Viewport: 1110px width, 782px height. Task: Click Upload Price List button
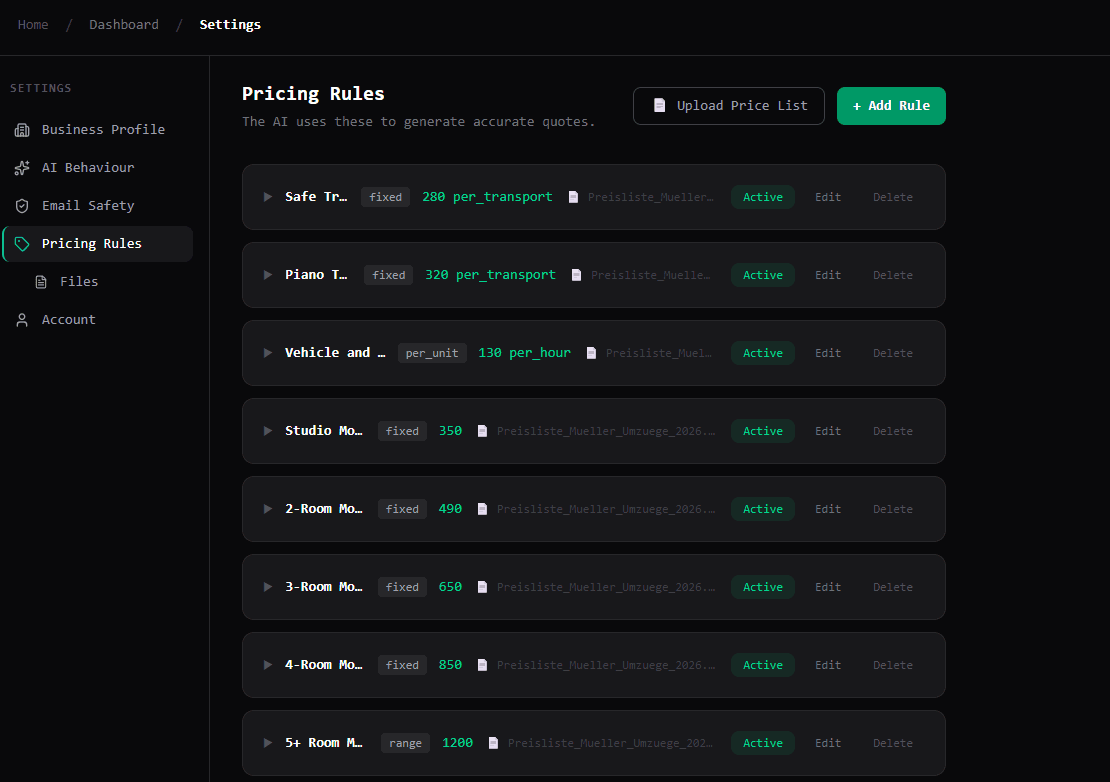728,106
